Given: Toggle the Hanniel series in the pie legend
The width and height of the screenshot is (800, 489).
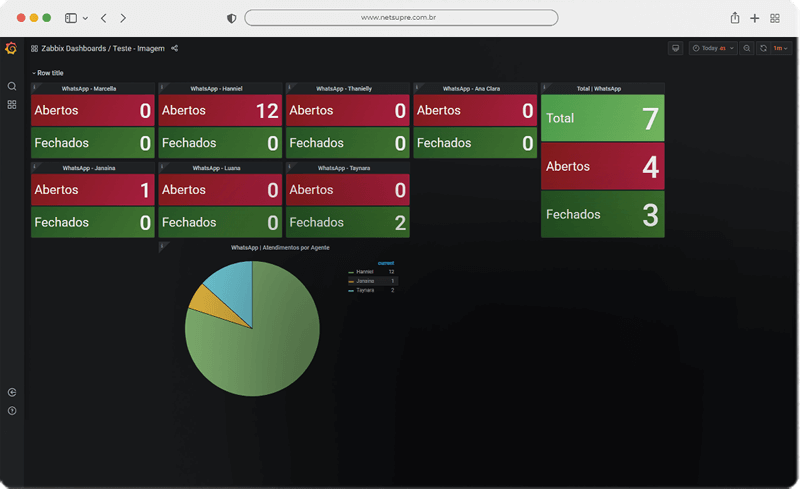Looking at the screenshot, I should tap(363, 272).
